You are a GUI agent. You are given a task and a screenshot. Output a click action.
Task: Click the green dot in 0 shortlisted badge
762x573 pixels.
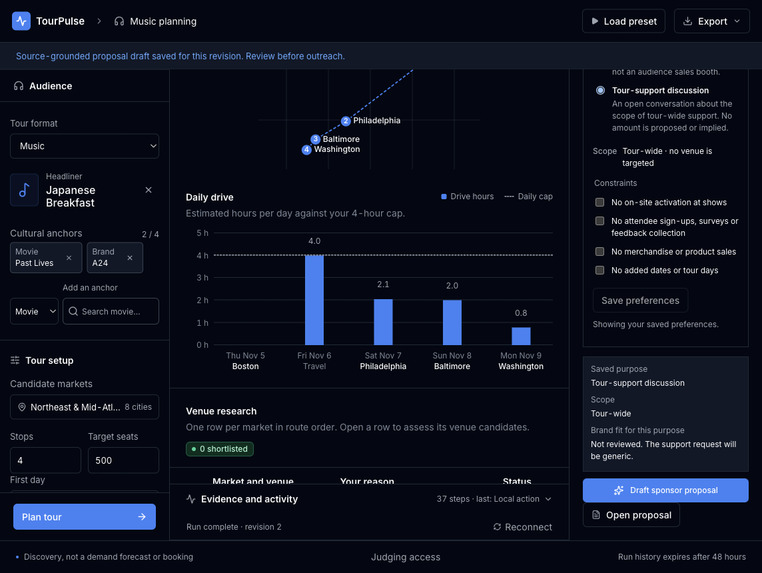click(x=194, y=449)
